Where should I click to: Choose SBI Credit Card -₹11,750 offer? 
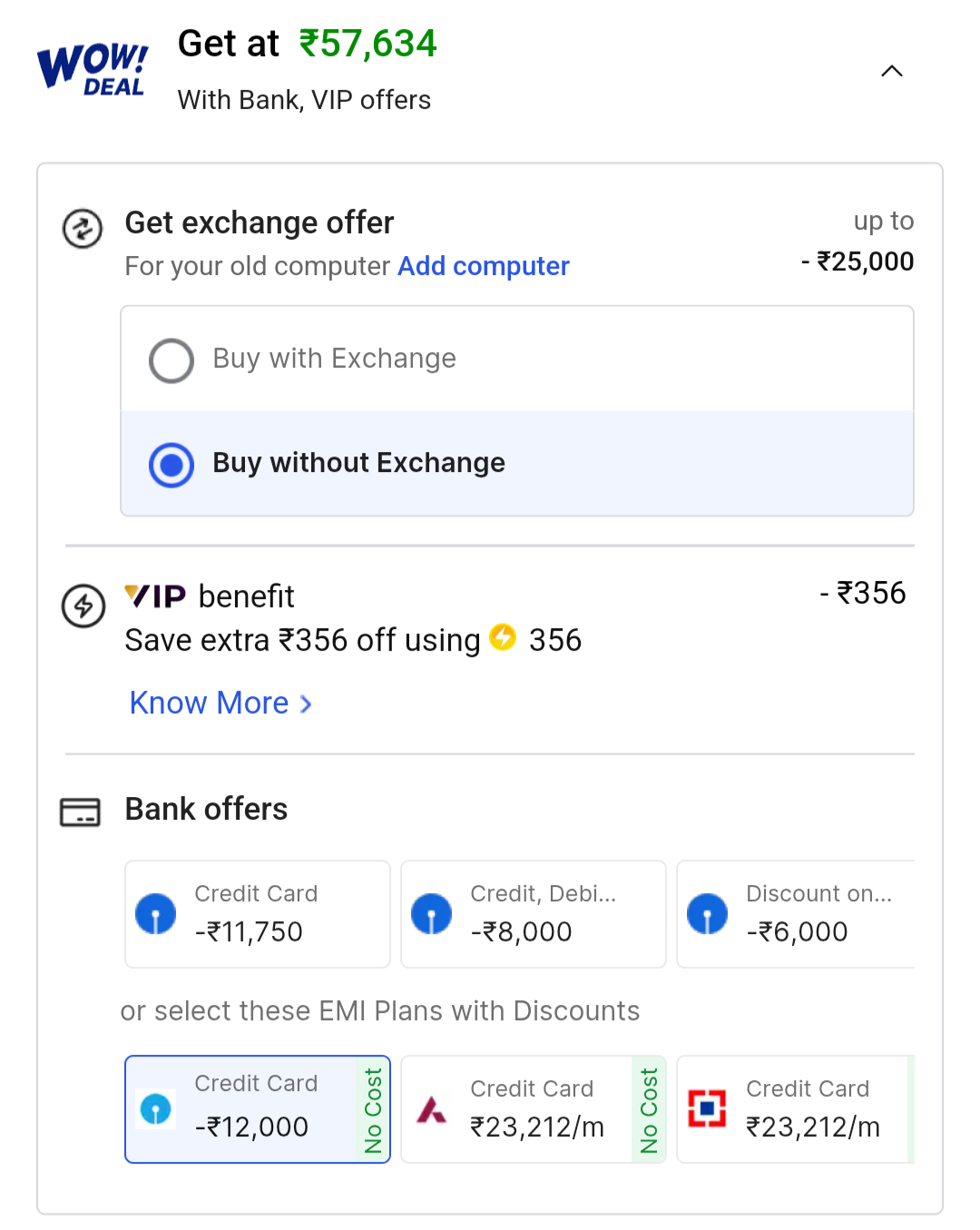pos(258,914)
